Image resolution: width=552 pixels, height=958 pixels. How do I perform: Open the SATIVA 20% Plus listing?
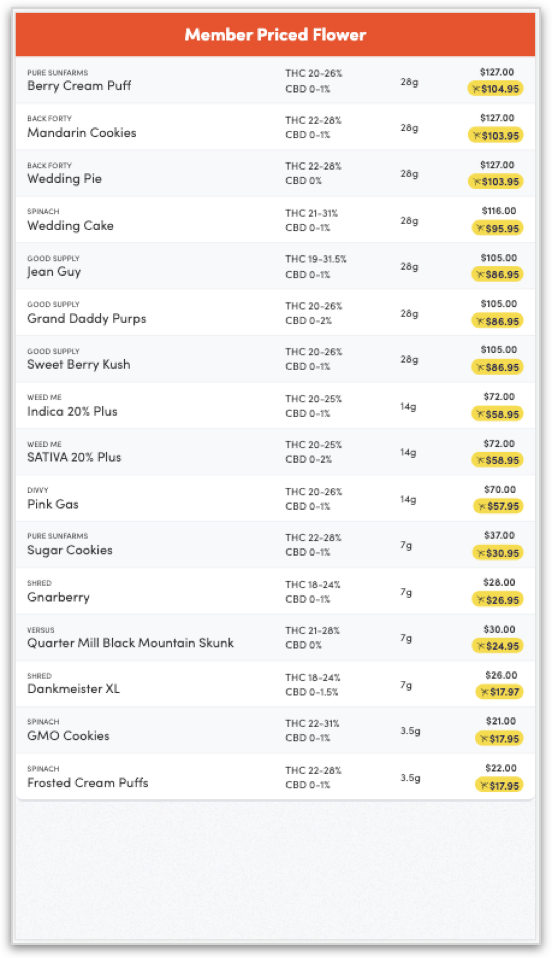coord(275,452)
